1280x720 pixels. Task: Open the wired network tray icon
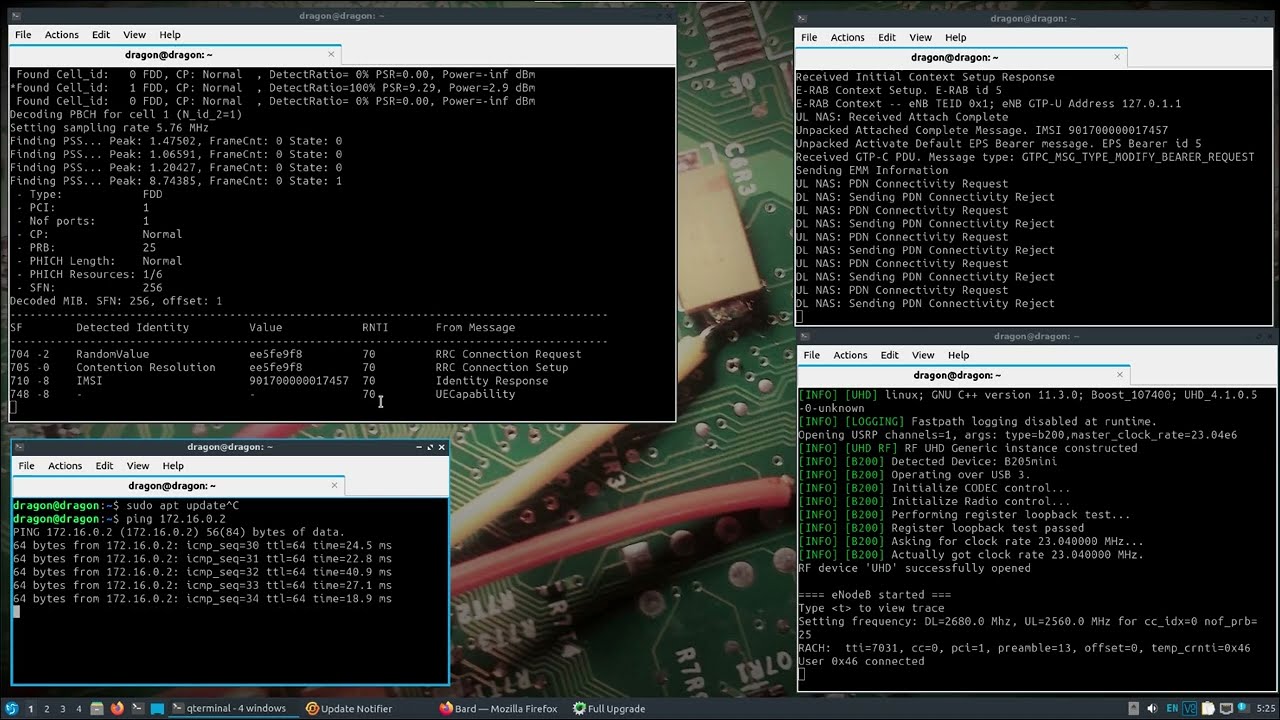[x=1226, y=708]
